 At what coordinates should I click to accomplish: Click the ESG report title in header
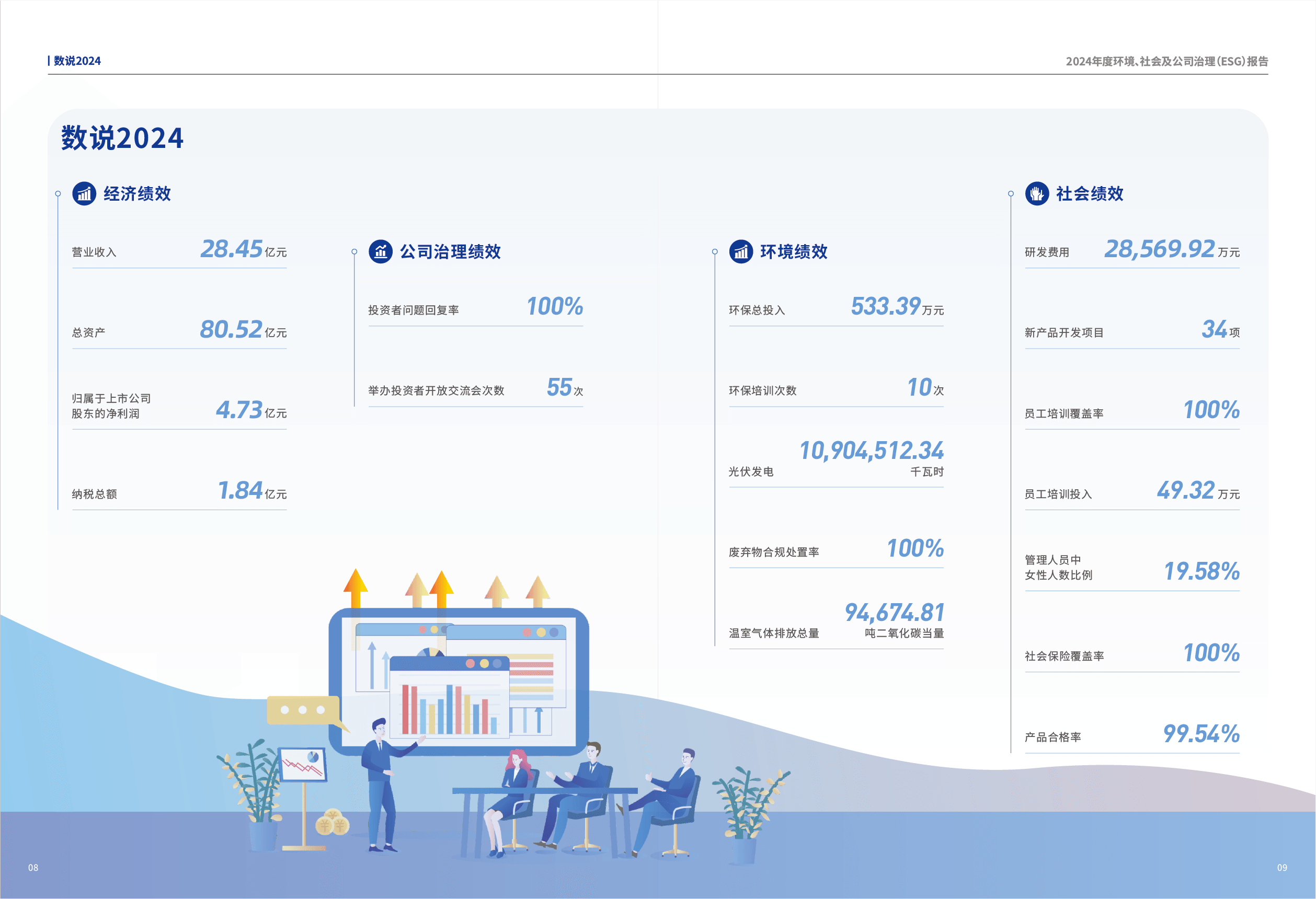click(1166, 61)
